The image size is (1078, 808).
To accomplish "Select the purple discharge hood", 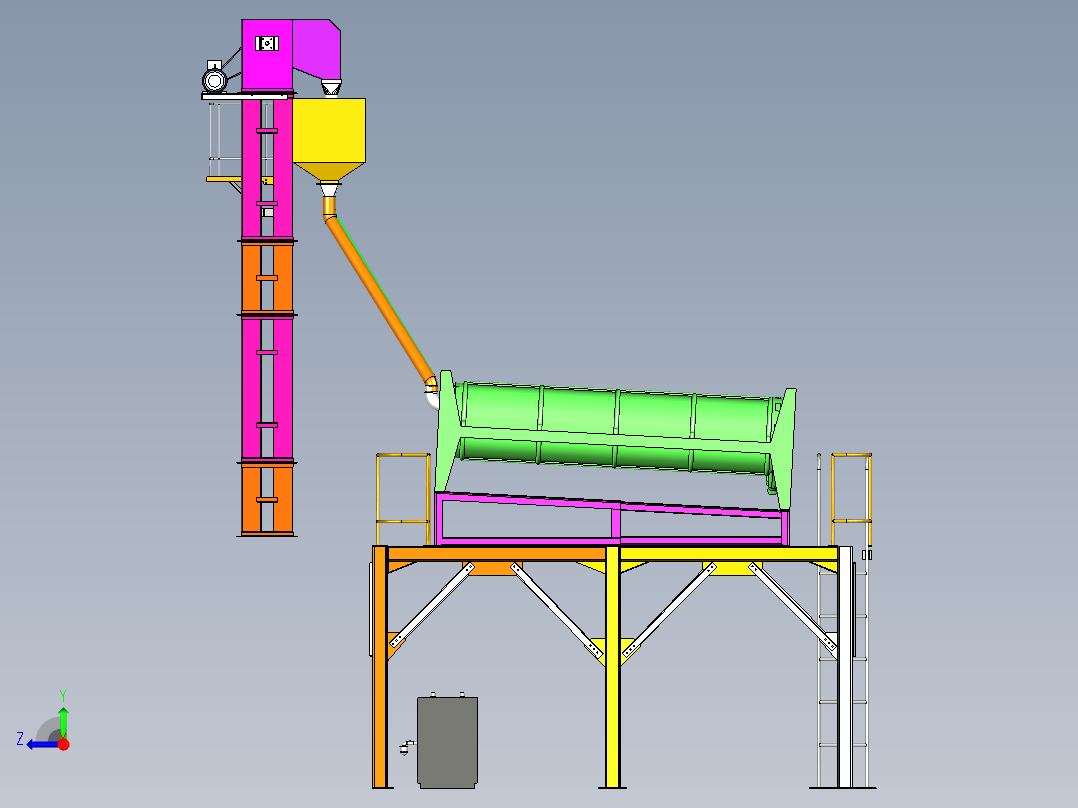I will pyautogui.click(x=318, y=50).
